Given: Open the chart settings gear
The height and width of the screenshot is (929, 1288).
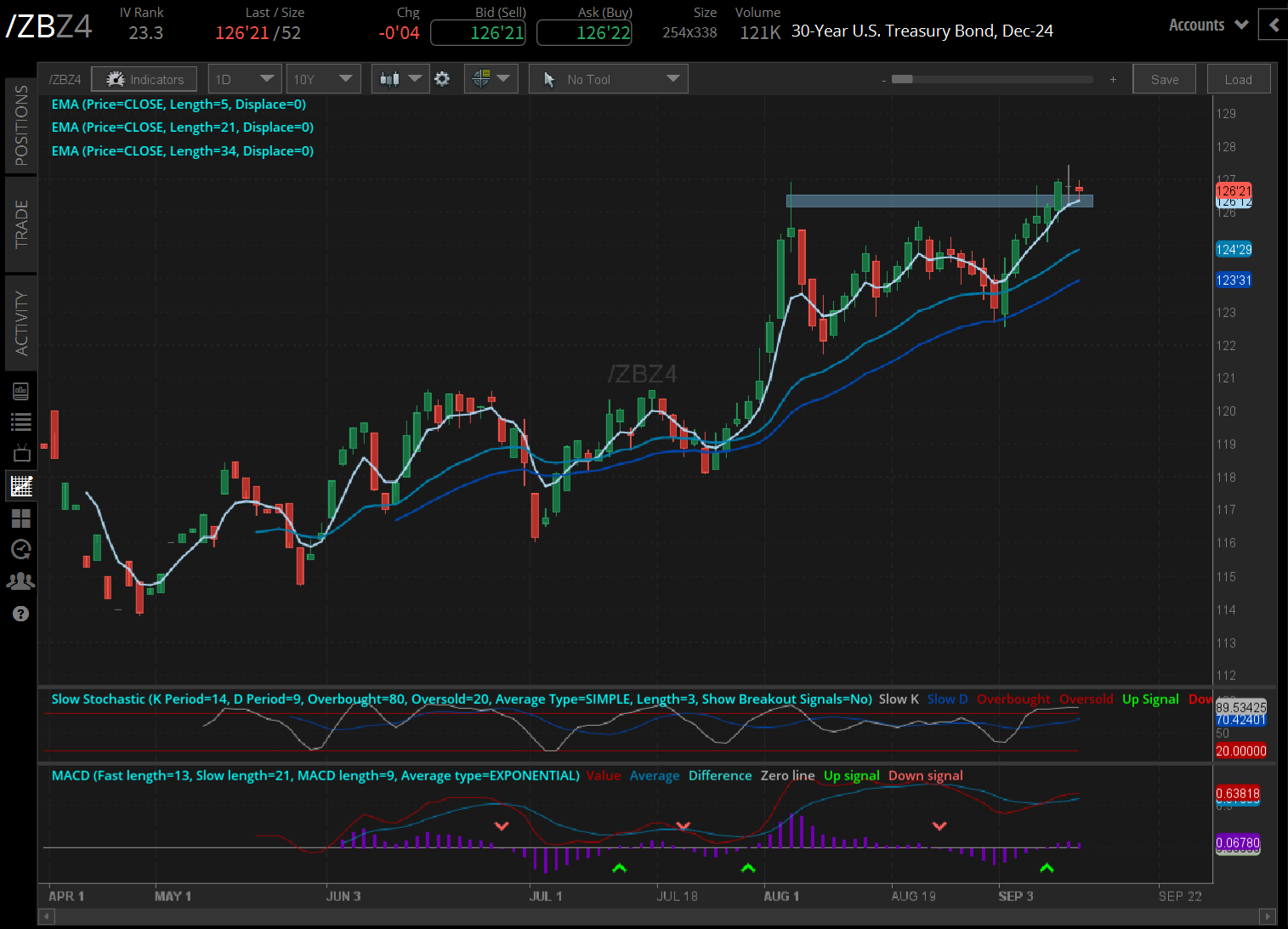Looking at the screenshot, I should [442, 78].
